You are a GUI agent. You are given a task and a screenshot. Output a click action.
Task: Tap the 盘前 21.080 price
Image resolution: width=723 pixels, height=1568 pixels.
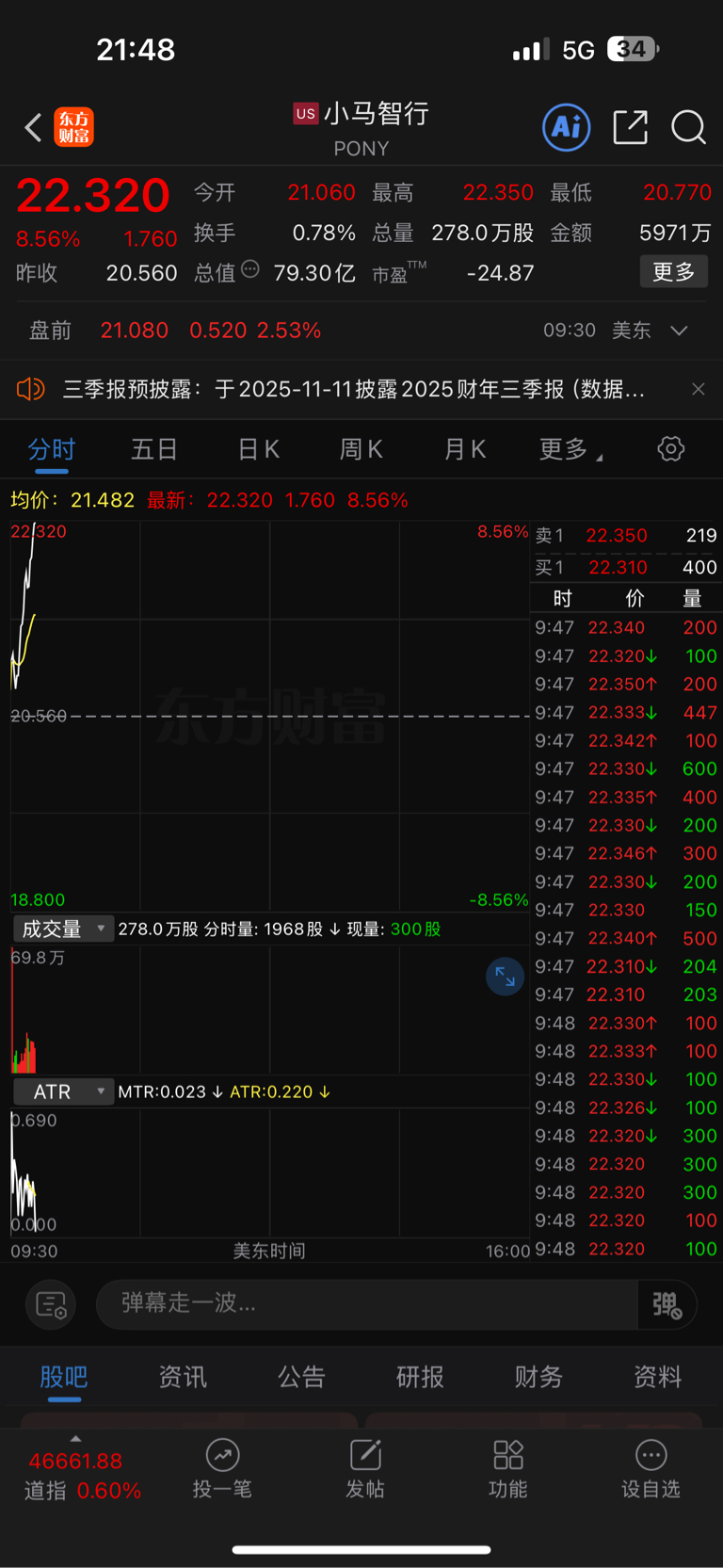(135, 331)
